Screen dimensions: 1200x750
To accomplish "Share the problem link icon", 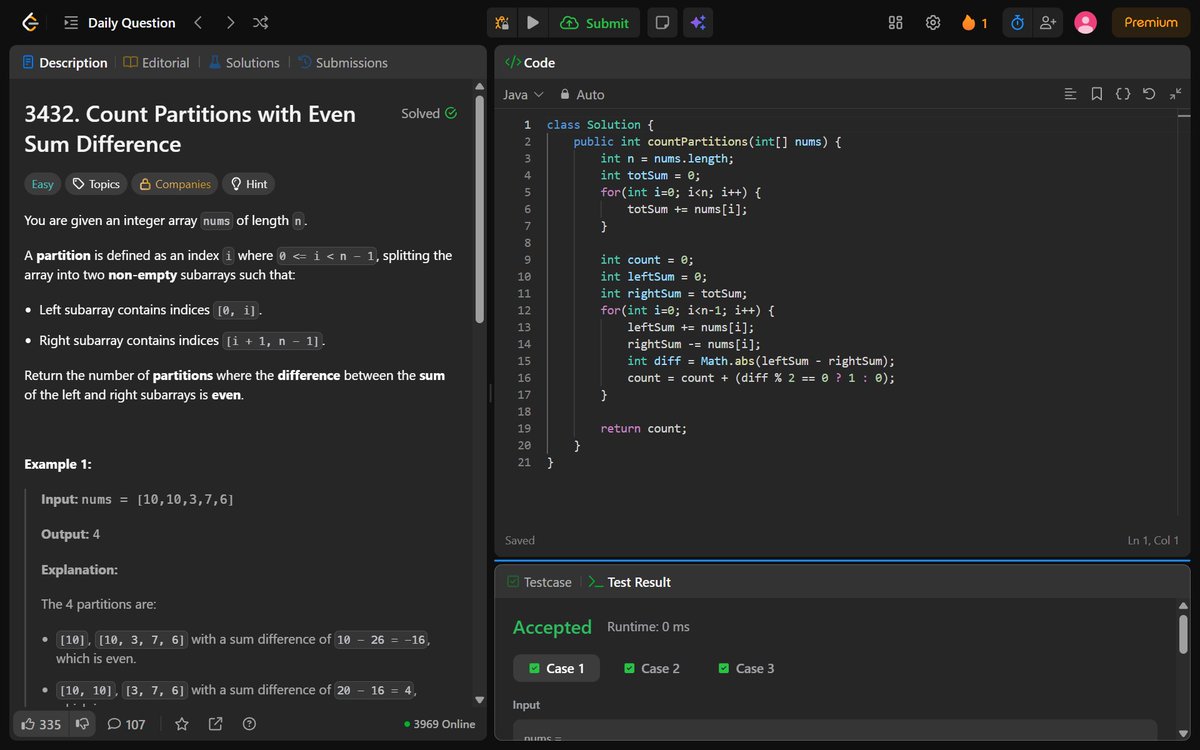I will (215, 724).
